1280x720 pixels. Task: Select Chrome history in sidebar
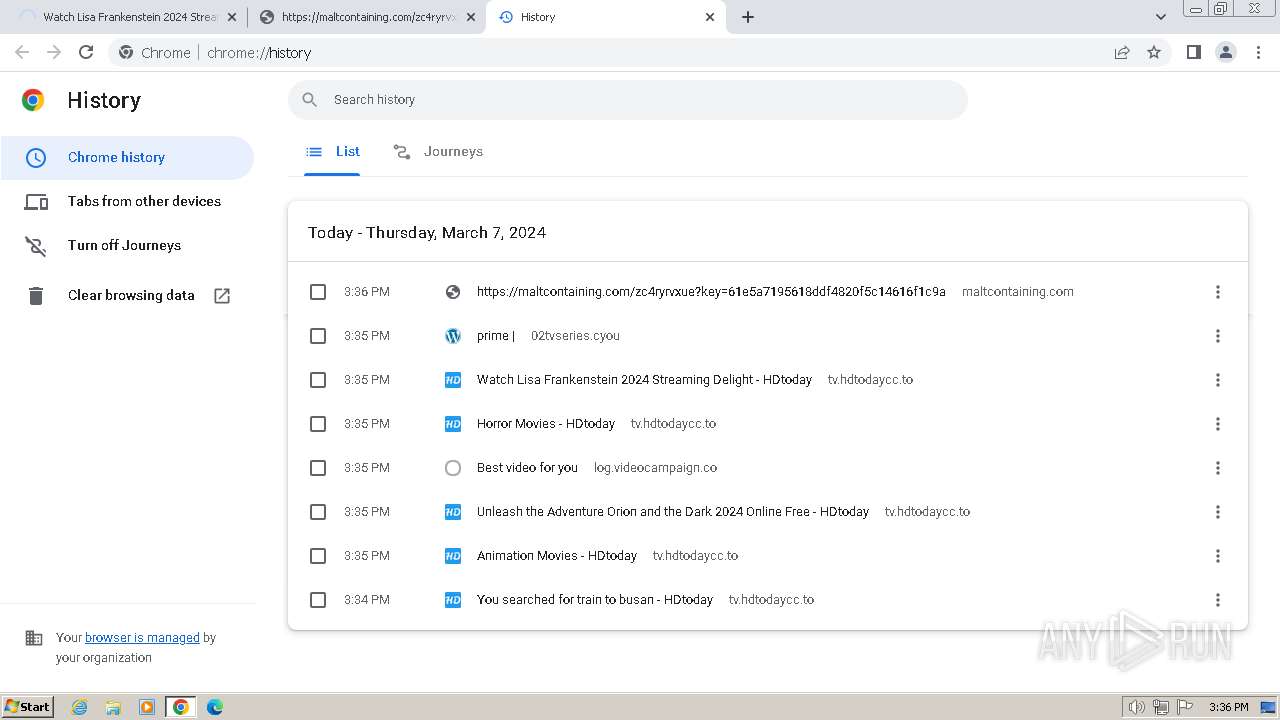[x=127, y=158]
